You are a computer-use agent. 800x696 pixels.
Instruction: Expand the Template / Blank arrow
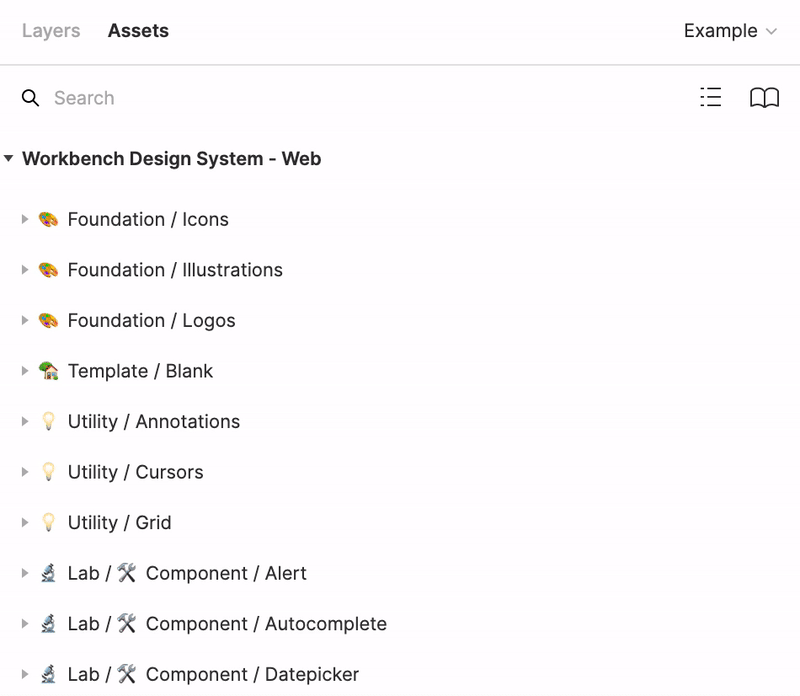tap(24, 371)
